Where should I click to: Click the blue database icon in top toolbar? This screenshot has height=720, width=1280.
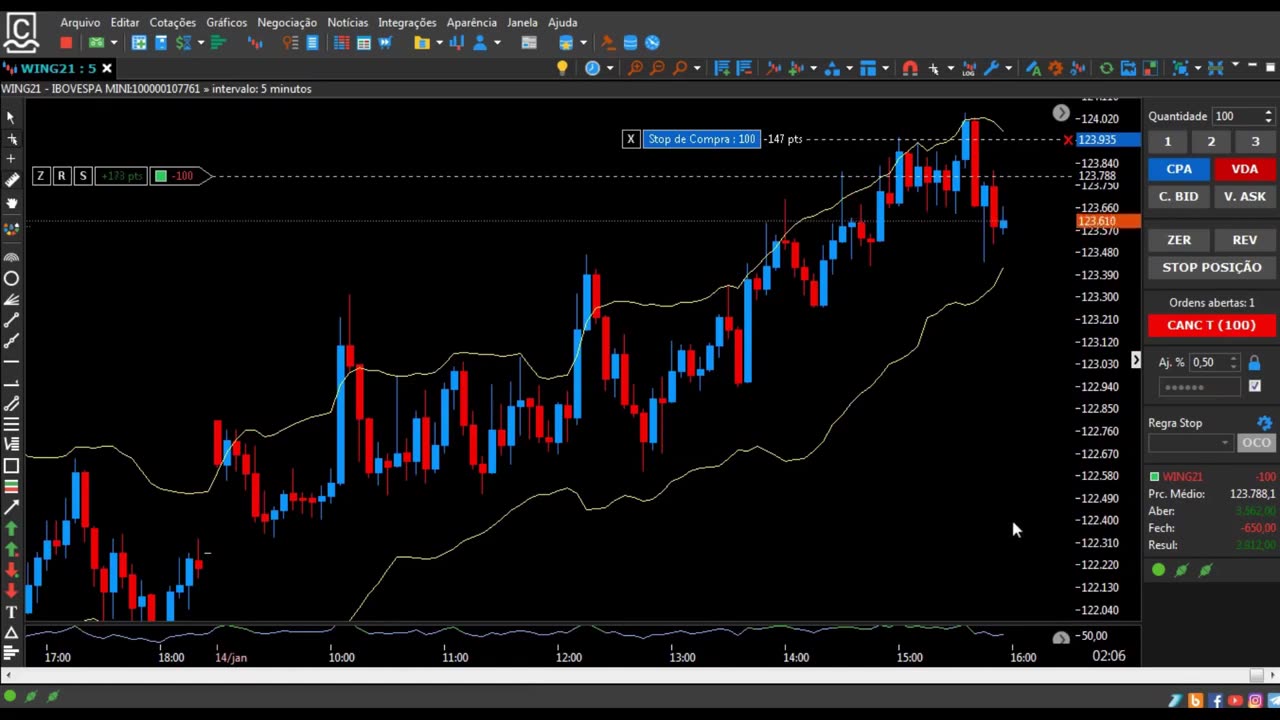click(x=630, y=42)
